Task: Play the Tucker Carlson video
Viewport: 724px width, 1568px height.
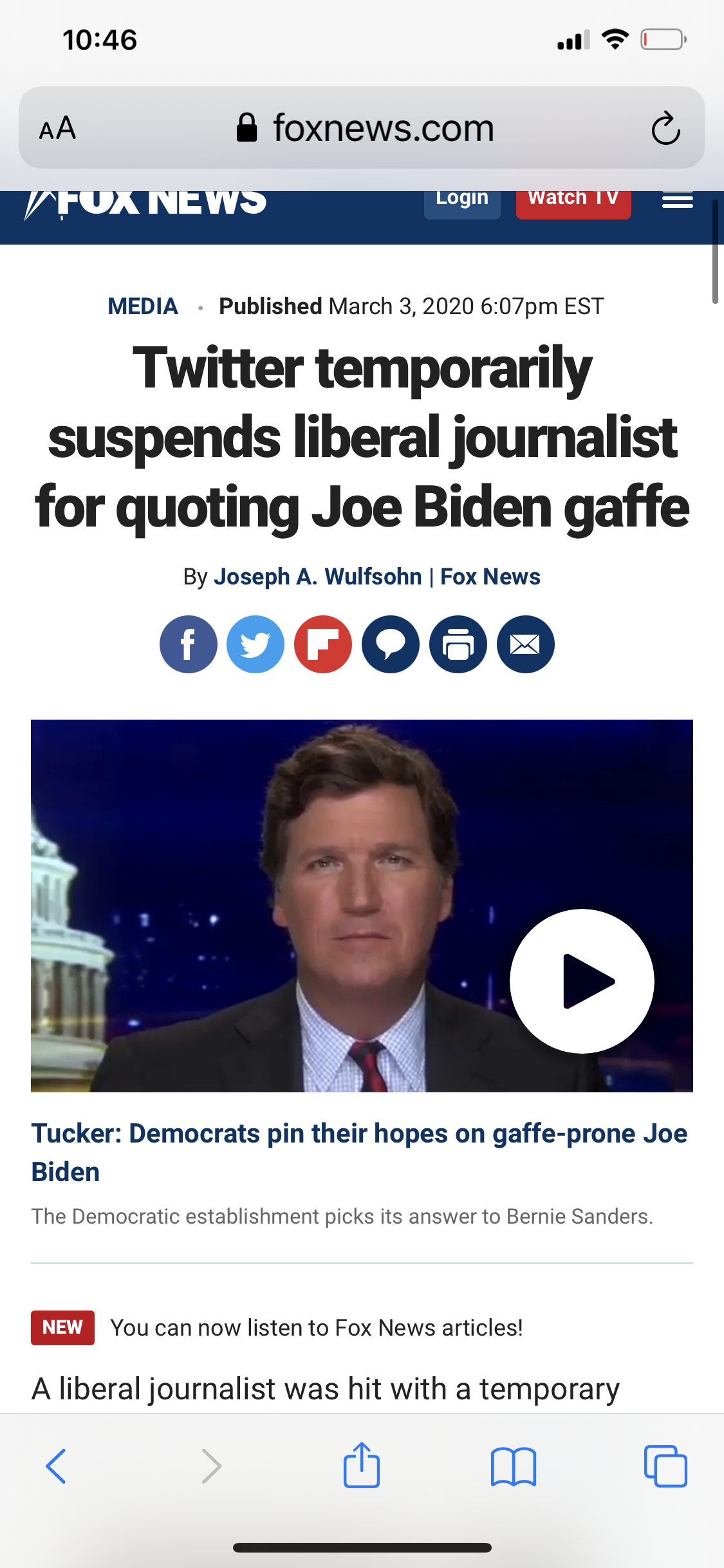Action: pos(582,981)
